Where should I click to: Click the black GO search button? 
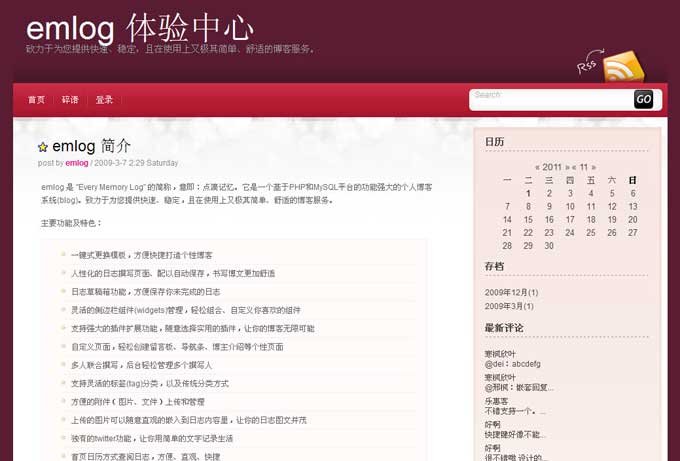click(x=643, y=99)
